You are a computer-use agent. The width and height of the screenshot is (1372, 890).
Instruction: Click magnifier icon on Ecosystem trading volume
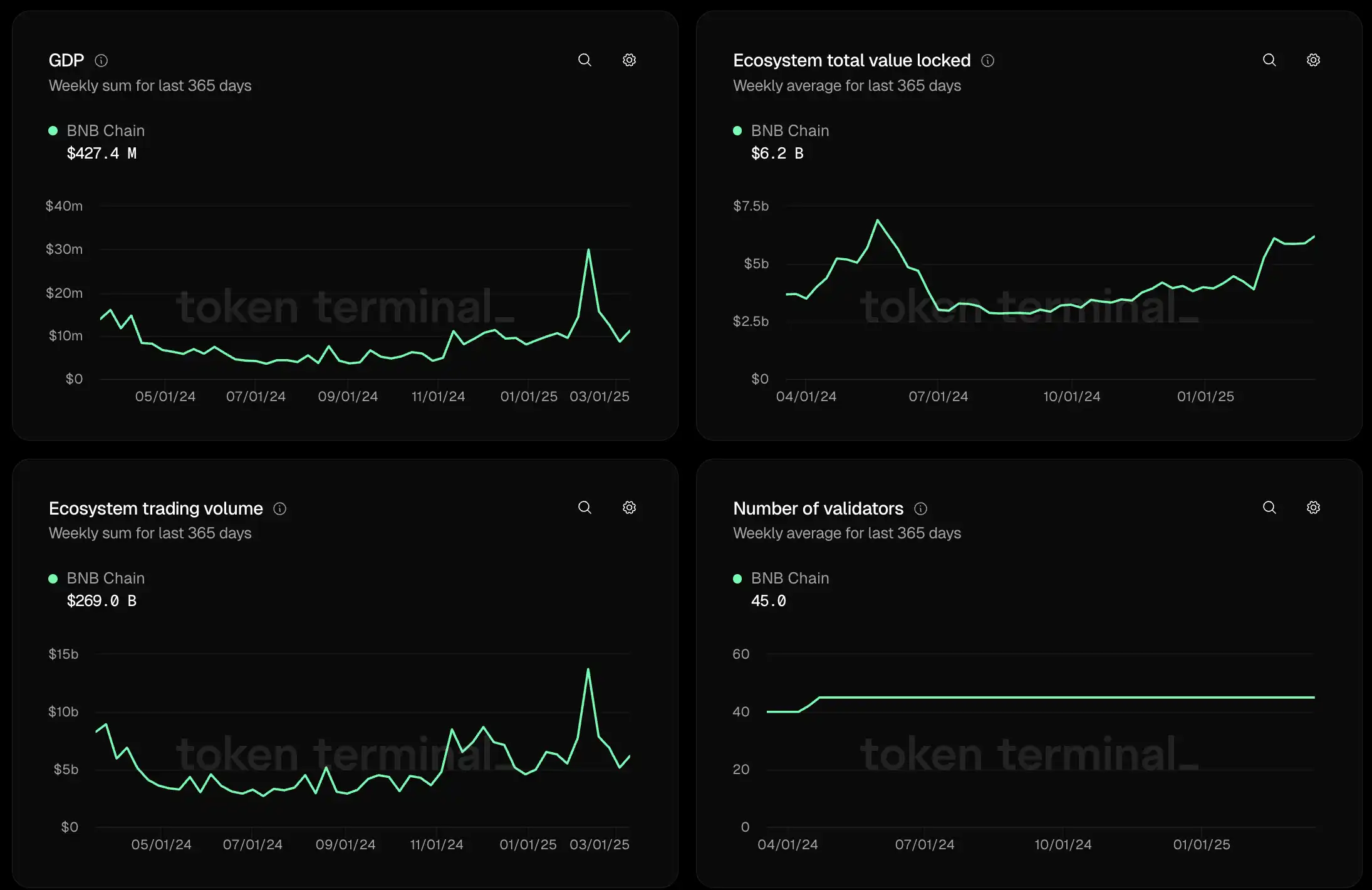(x=585, y=508)
